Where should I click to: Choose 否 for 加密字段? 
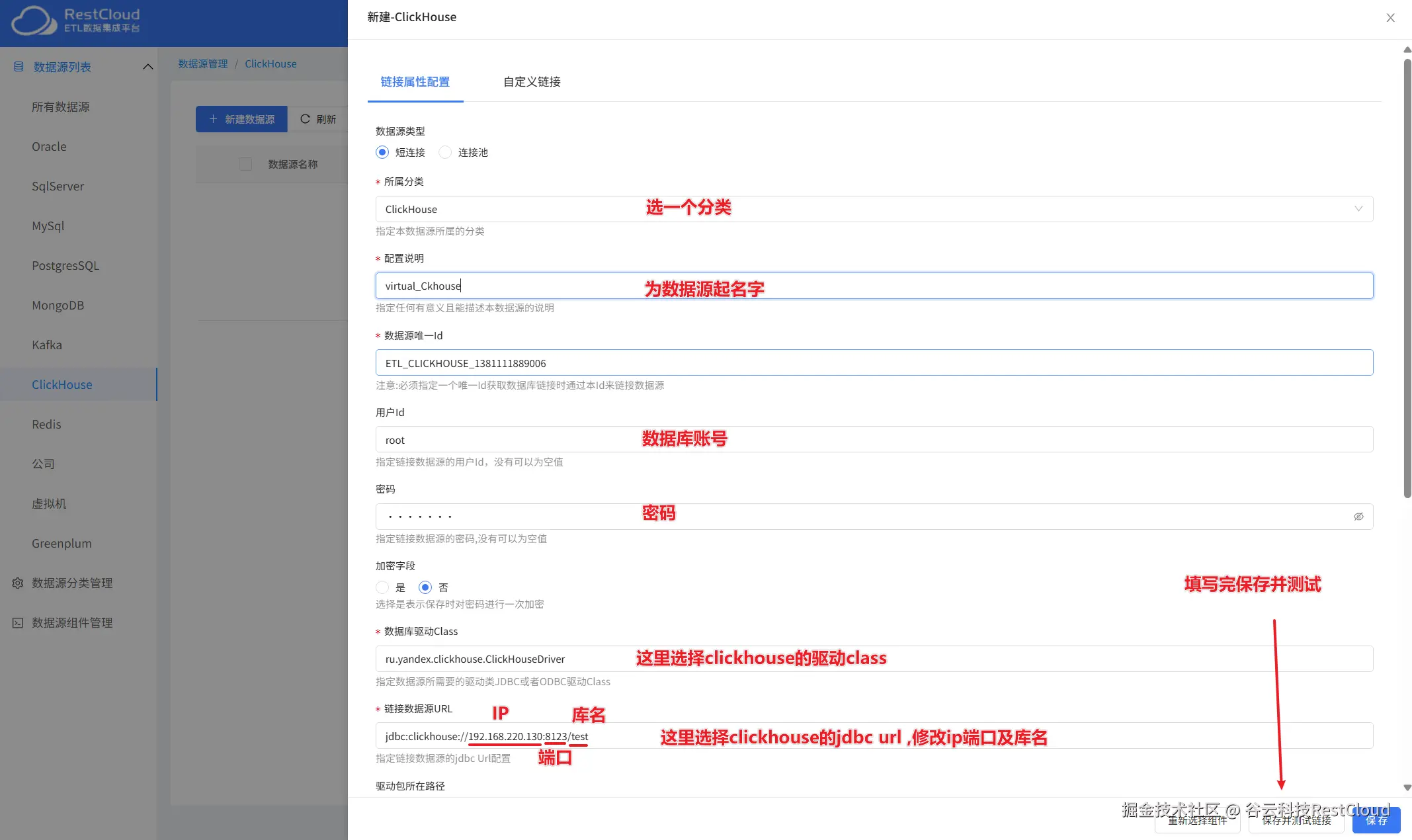click(425, 587)
